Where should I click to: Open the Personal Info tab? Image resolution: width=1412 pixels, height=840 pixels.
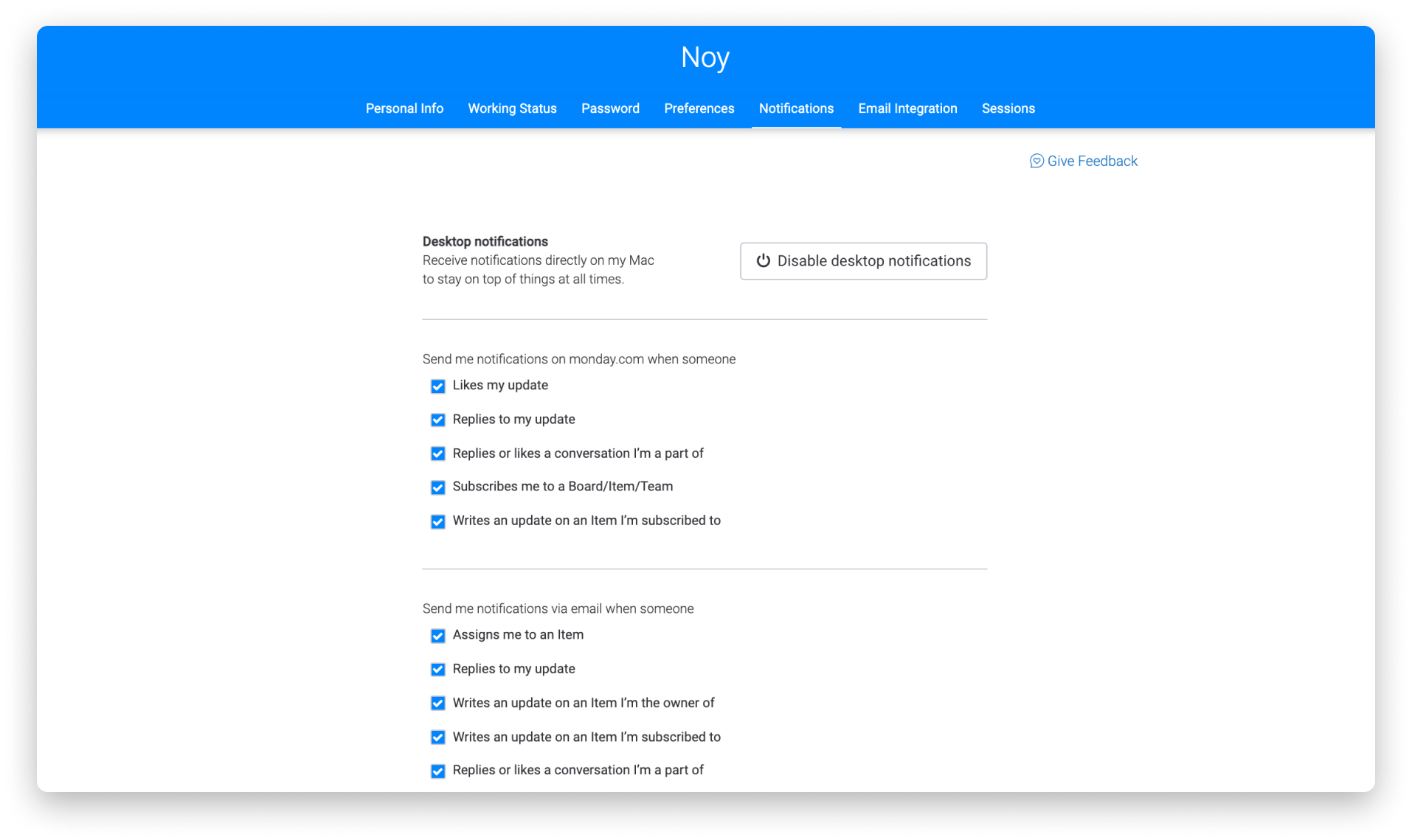click(x=404, y=108)
